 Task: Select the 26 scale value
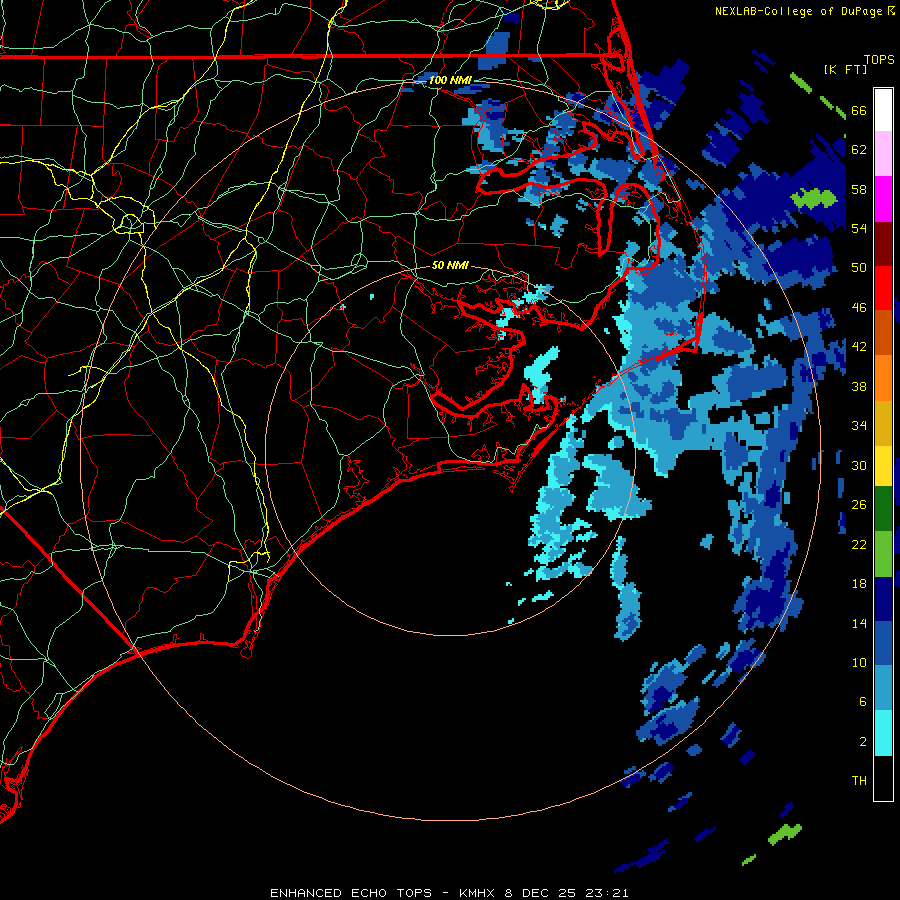pos(859,505)
